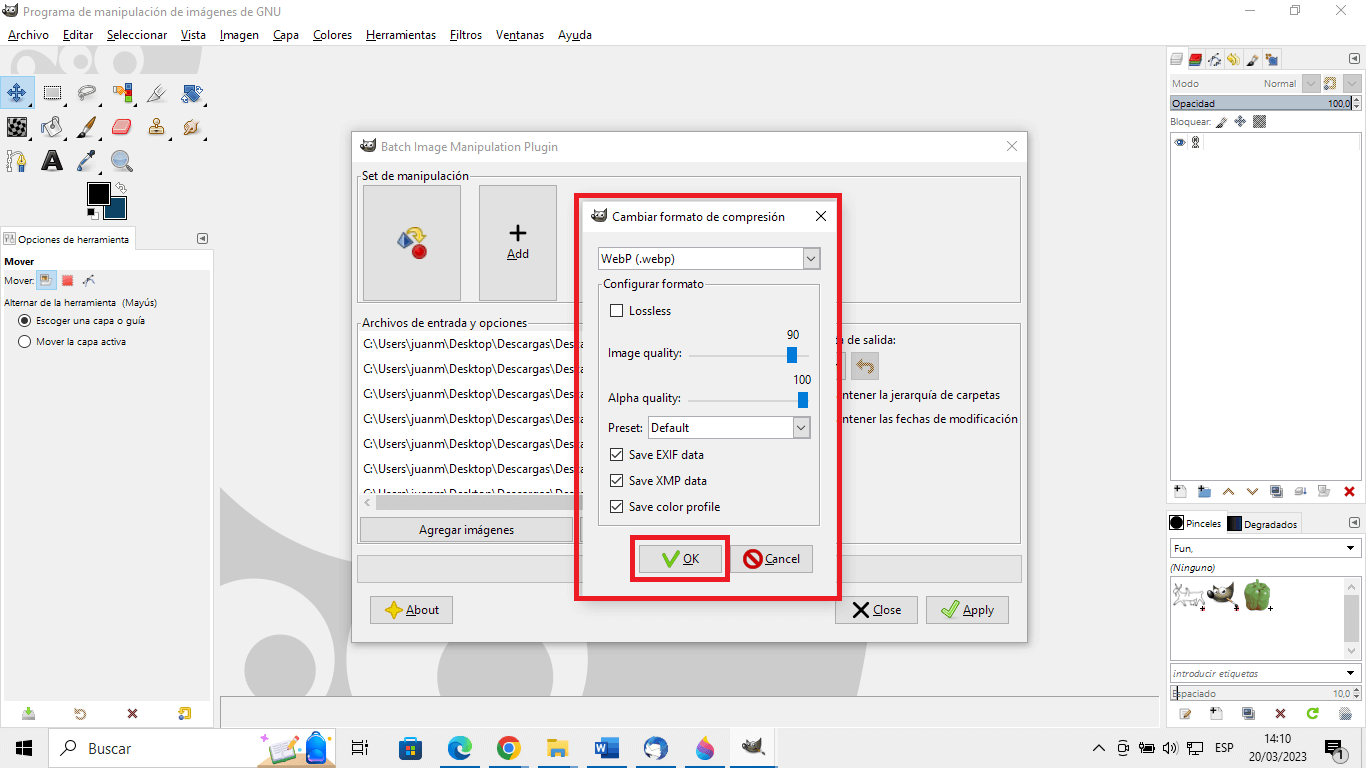Screen dimensions: 1366x768
Task: Select the Unified Transform tool
Action: [192, 94]
